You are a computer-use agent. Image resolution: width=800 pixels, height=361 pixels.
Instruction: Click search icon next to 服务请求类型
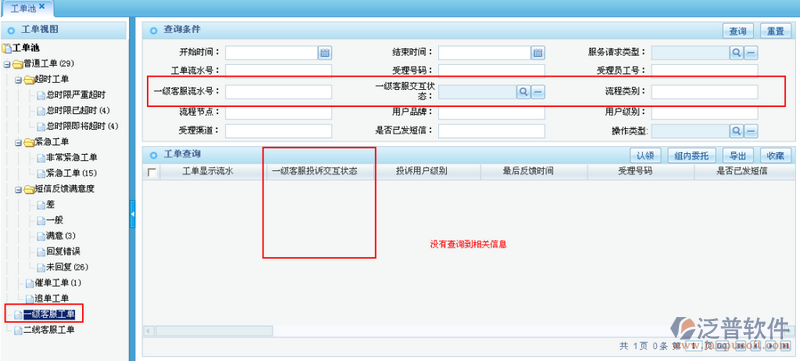click(736, 53)
